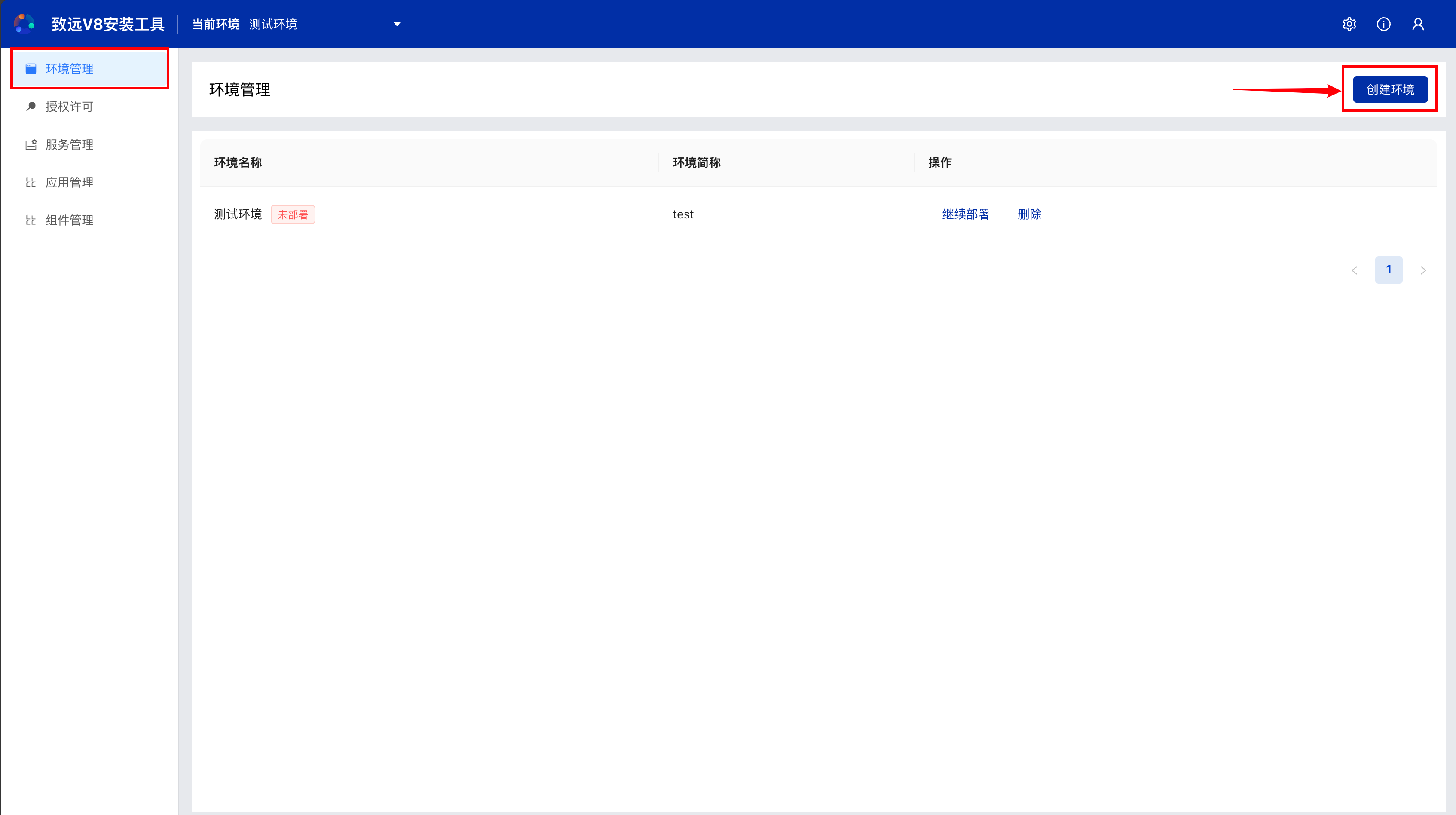
Task: Open the user profile icon
Action: click(x=1418, y=24)
